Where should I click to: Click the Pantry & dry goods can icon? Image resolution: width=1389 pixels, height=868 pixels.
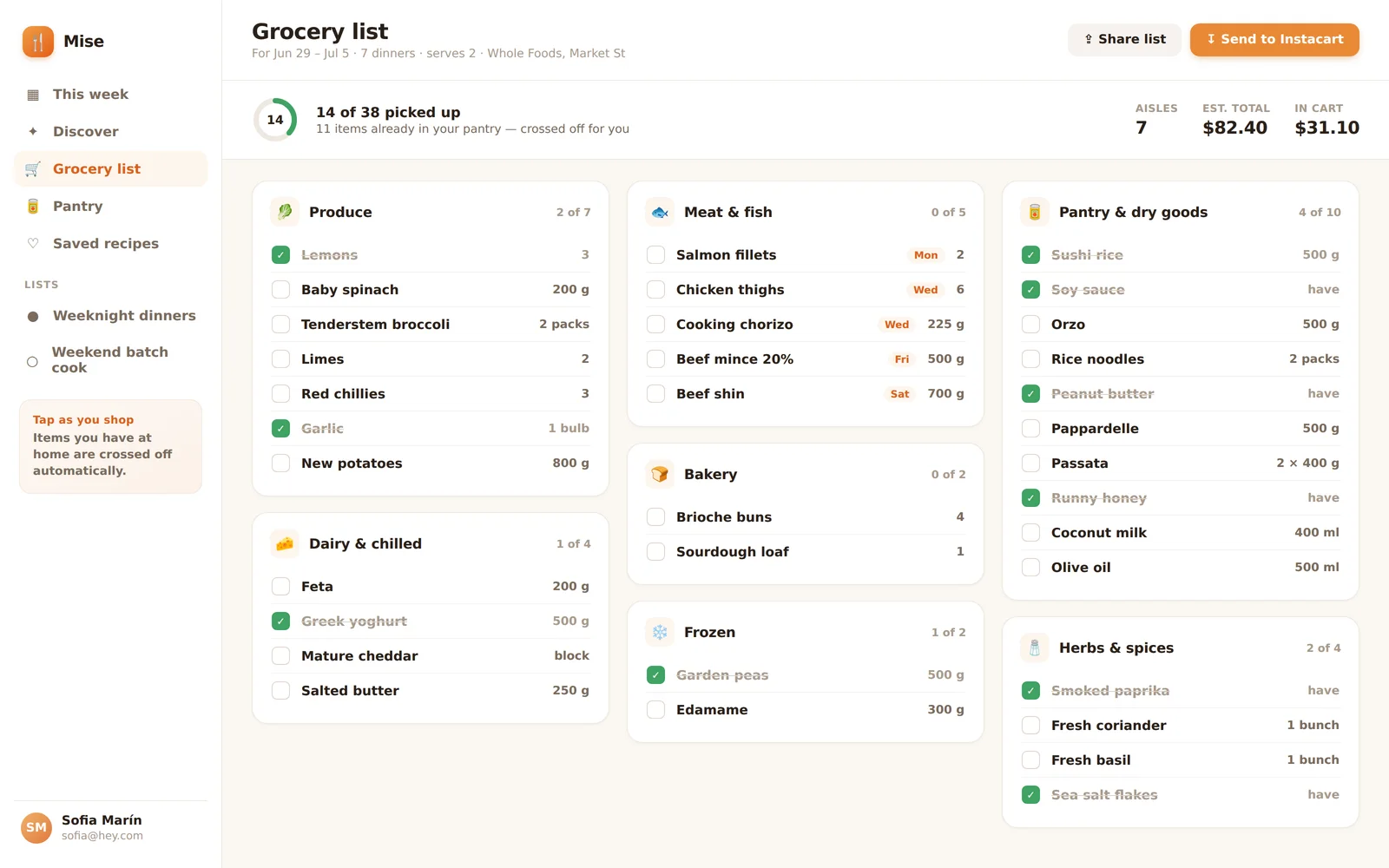click(x=1035, y=212)
